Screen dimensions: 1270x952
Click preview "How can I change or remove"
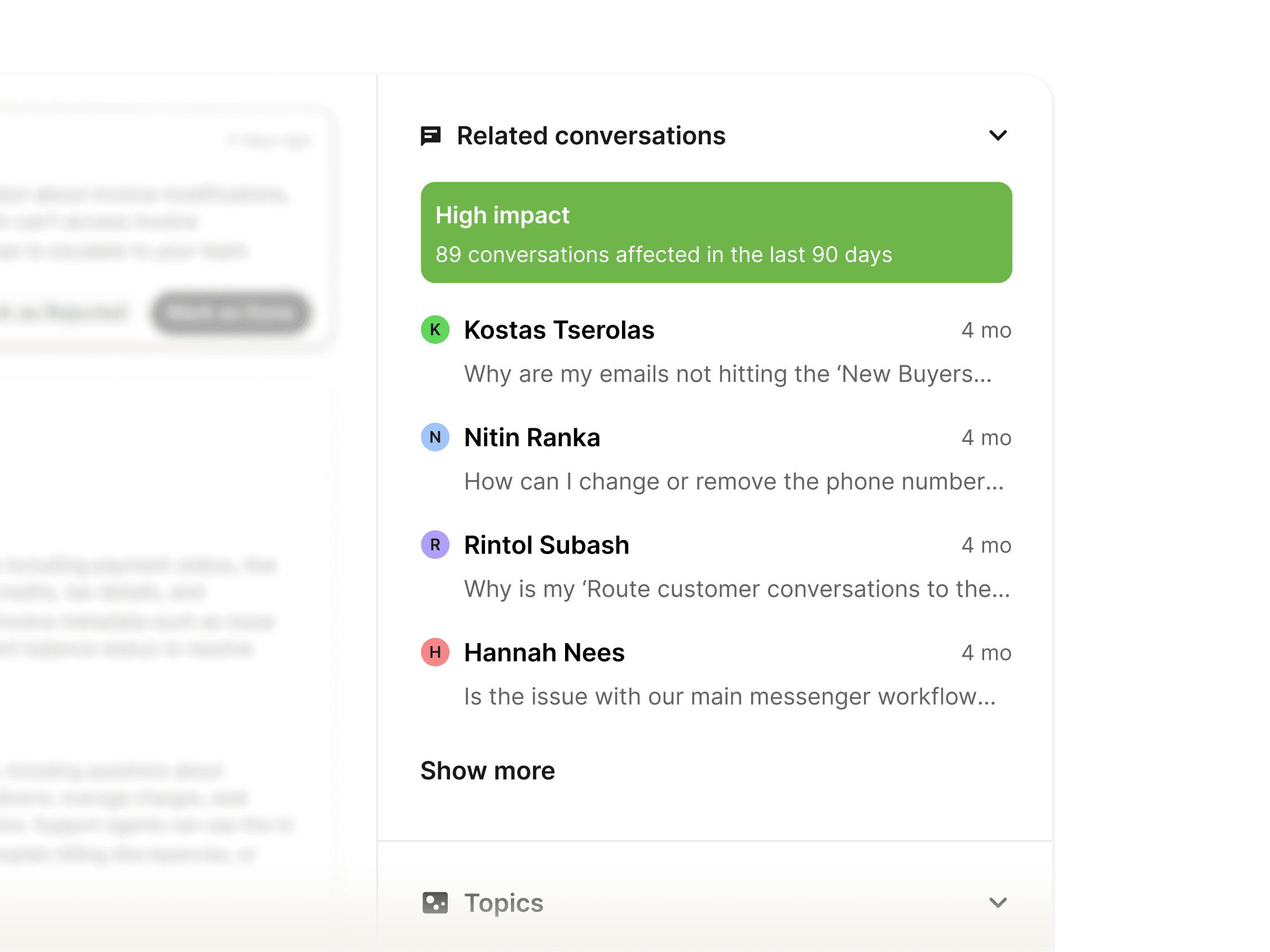pyautogui.click(x=733, y=481)
